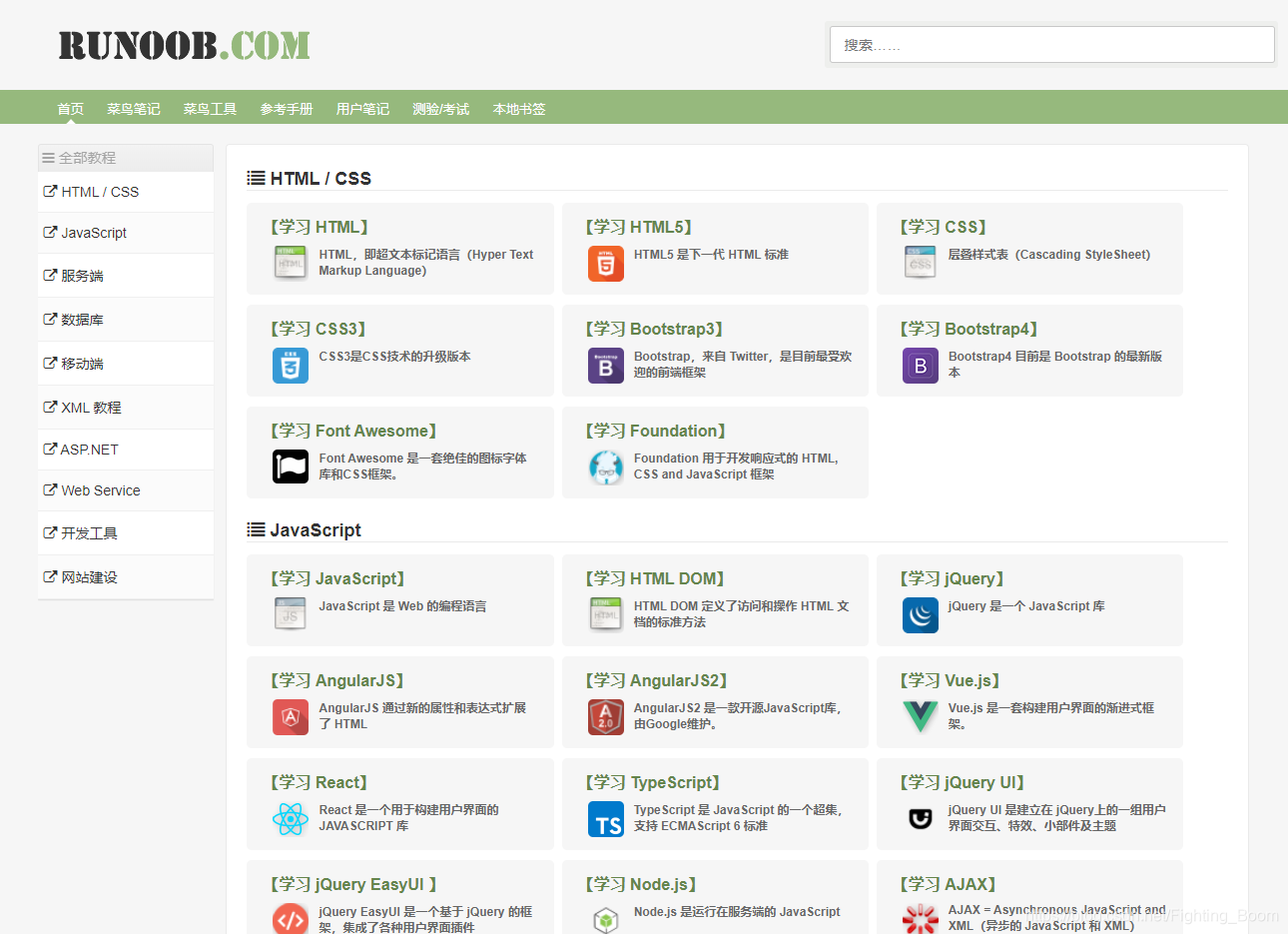This screenshot has height=934, width=1288.
Task: Click the red AngularJS shield icon
Action: 290,716
